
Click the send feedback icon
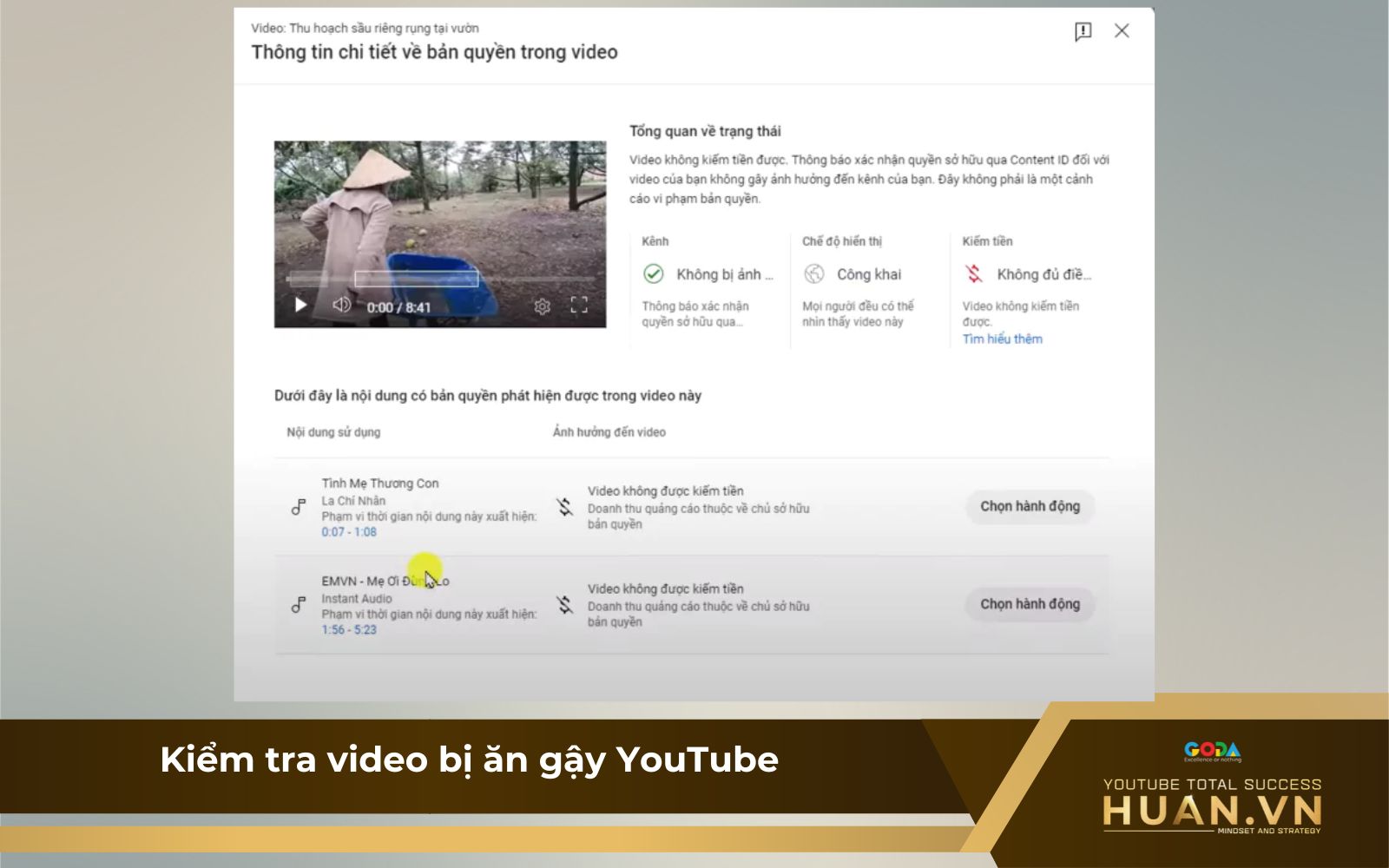point(1083,32)
